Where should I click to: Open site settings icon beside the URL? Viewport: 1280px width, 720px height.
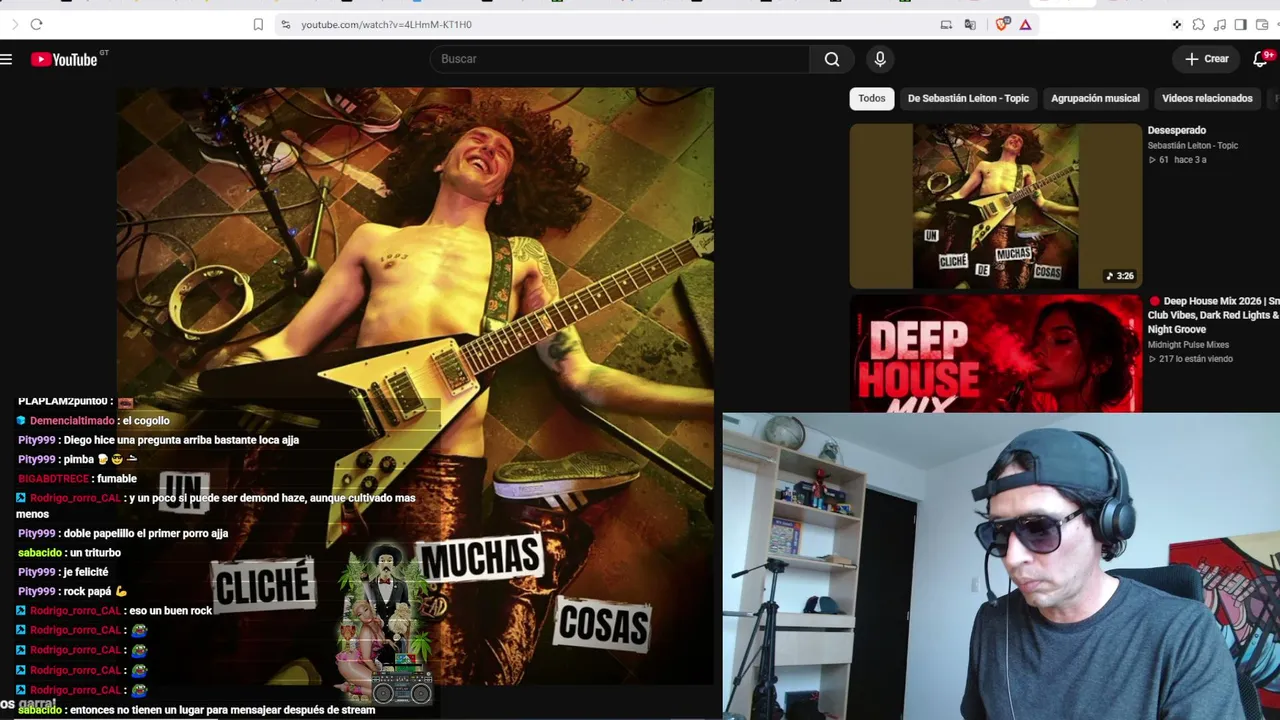(x=285, y=24)
